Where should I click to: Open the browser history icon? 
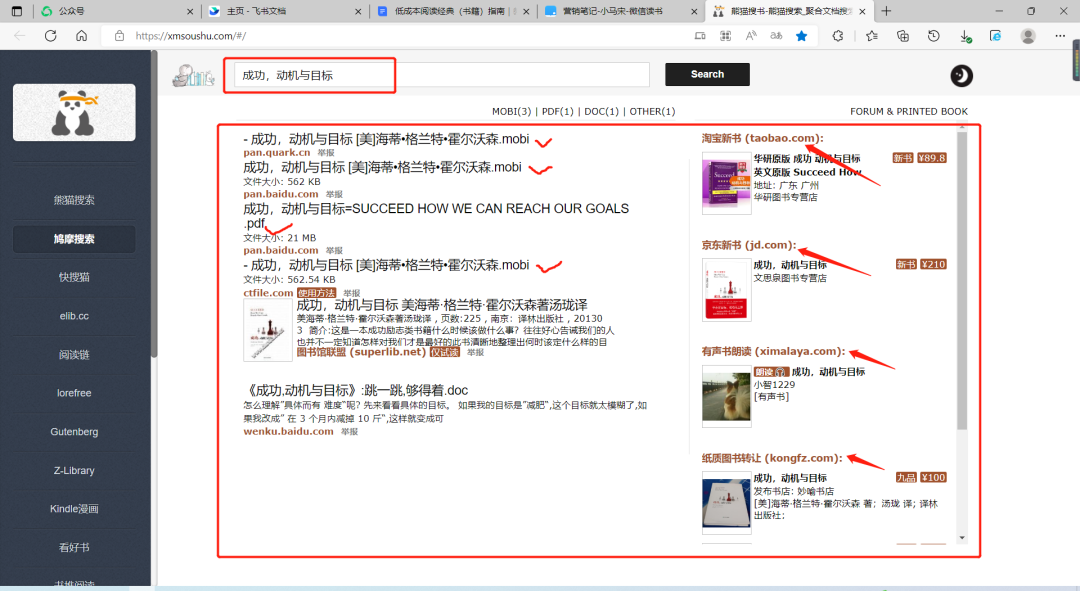934,36
